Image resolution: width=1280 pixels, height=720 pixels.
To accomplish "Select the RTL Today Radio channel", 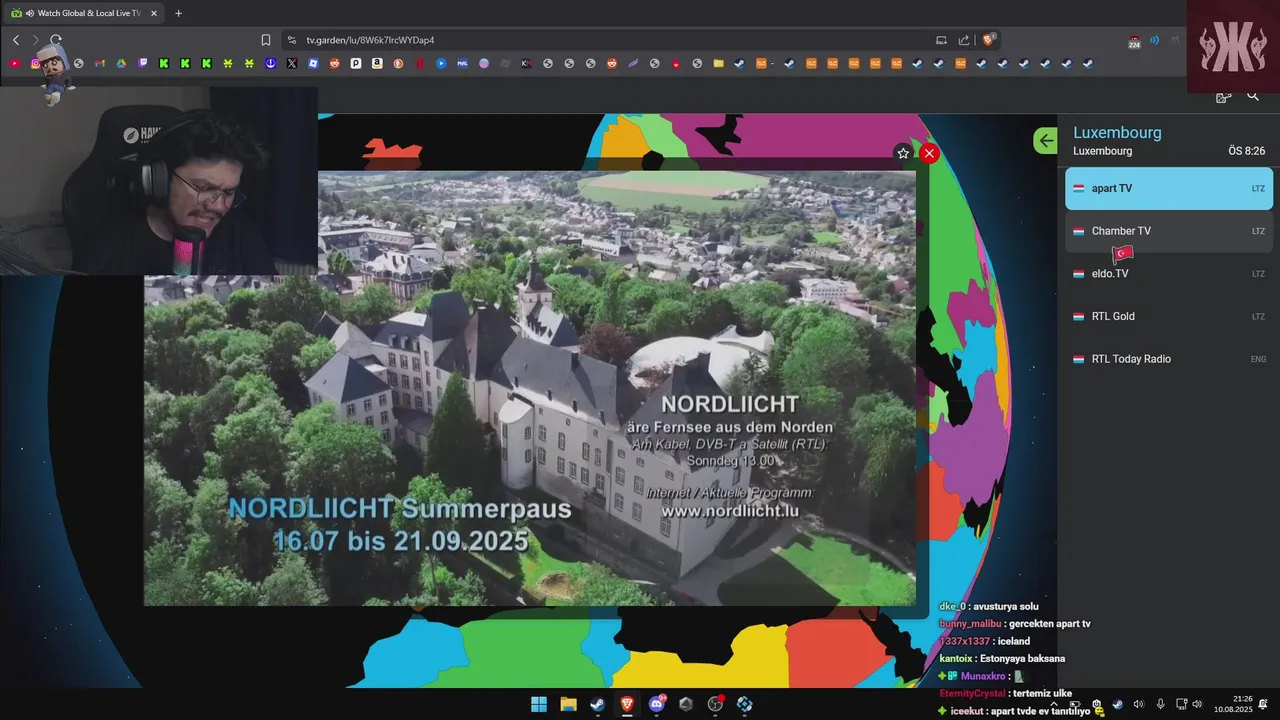I will [1169, 359].
